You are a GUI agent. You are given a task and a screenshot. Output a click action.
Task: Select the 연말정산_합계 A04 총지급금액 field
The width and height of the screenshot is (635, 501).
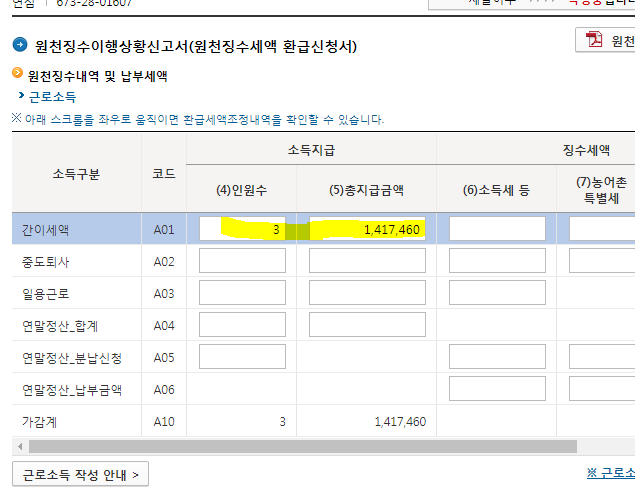368,325
